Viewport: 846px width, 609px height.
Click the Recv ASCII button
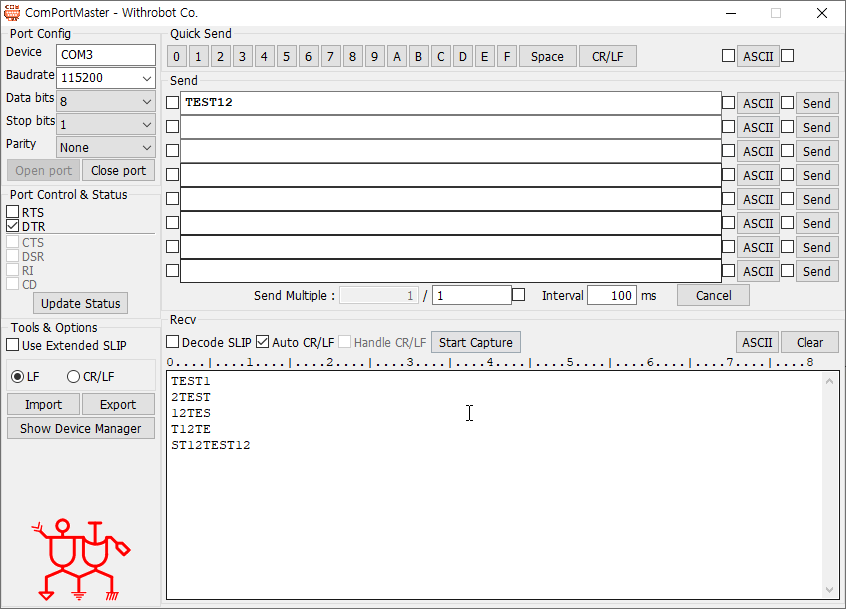[758, 343]
